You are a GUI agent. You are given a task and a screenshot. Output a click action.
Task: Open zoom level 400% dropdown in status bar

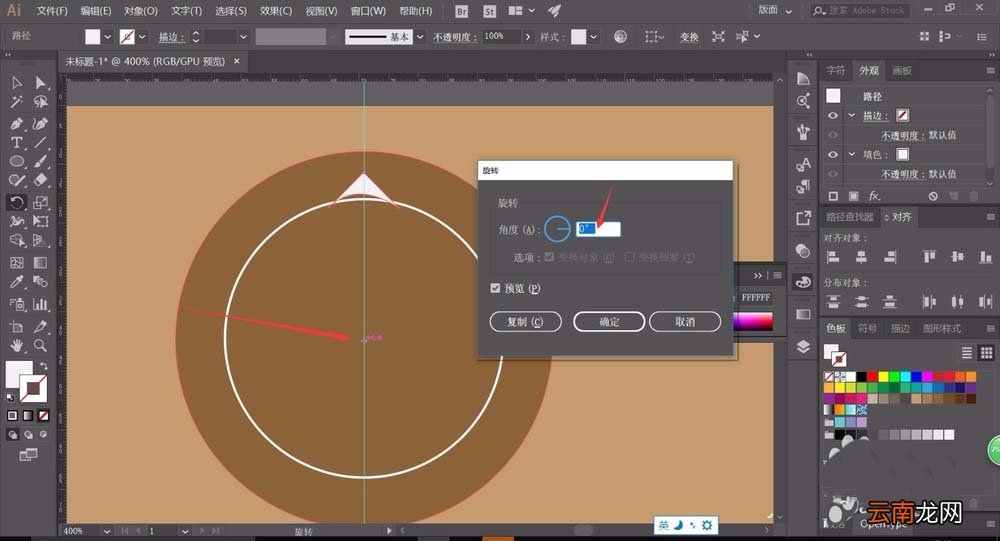(x=107, y=531)
